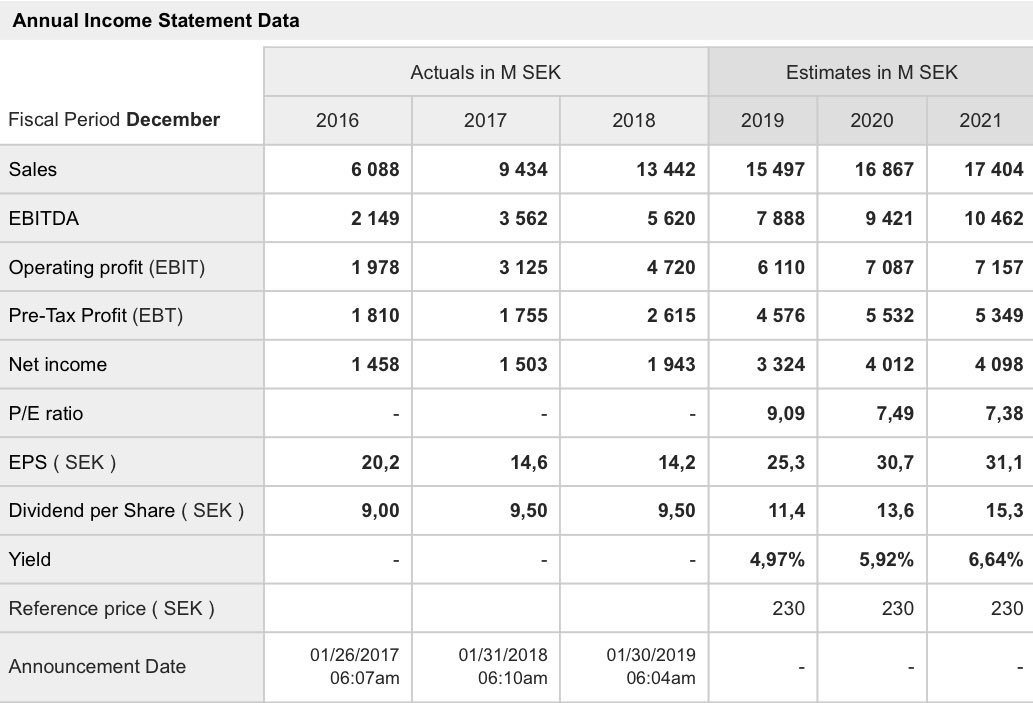Select the 2020 Pre-Tax Profit estimate 5 532
Image resolution: width=1033 pixels, height=703 pixels.
pyautogui.click(x=889, y=316)
